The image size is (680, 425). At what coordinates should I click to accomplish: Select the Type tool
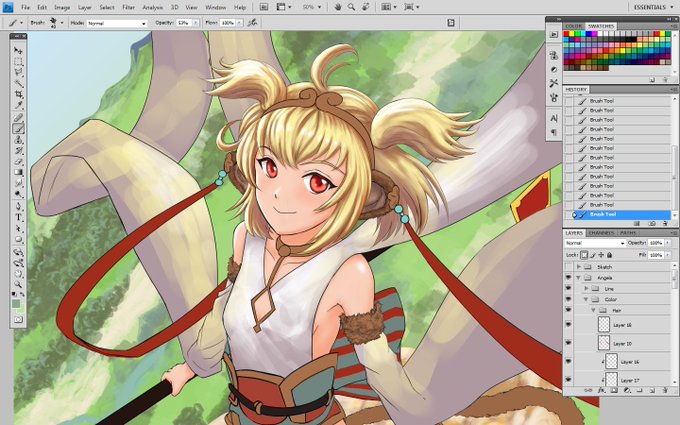(18, 217)
